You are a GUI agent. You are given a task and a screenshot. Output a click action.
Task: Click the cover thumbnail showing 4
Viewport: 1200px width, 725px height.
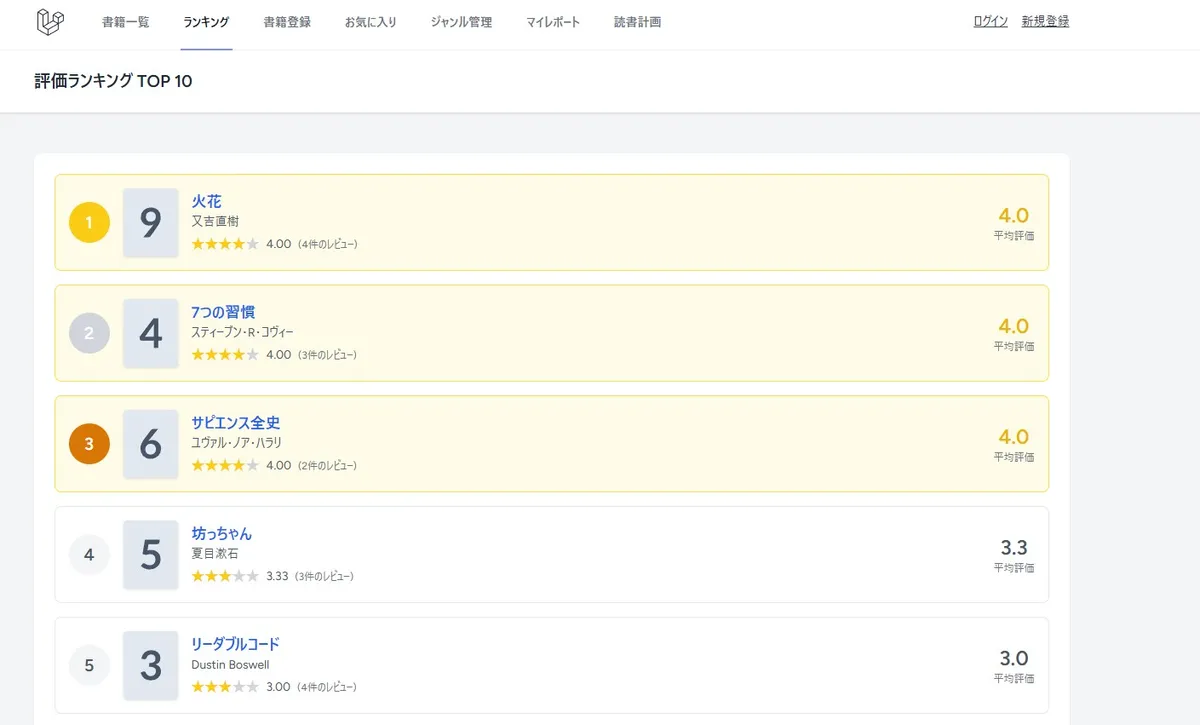(x=151, y=333)
